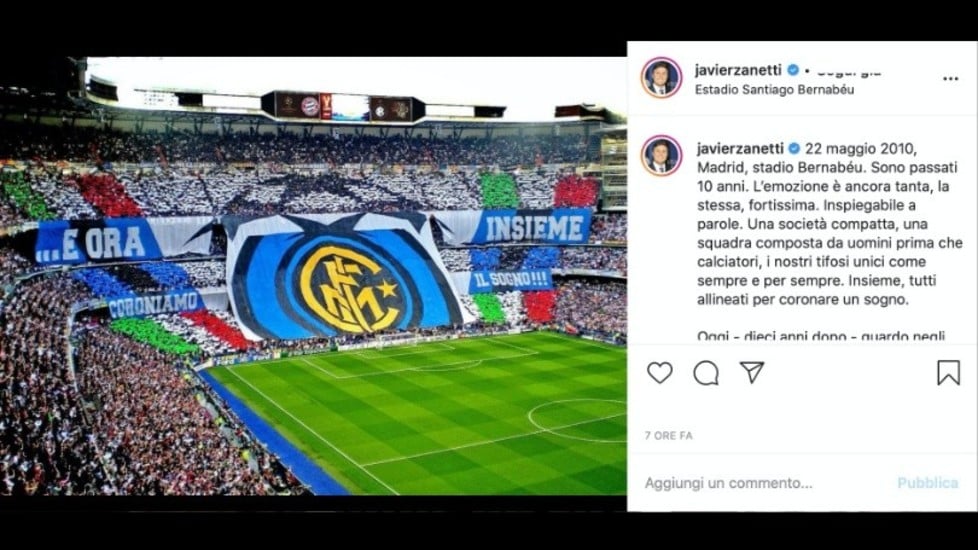Click the '...E ORA' banner in the photo
The width and height of the screenshot is (978, 550).
pos(97,242)
